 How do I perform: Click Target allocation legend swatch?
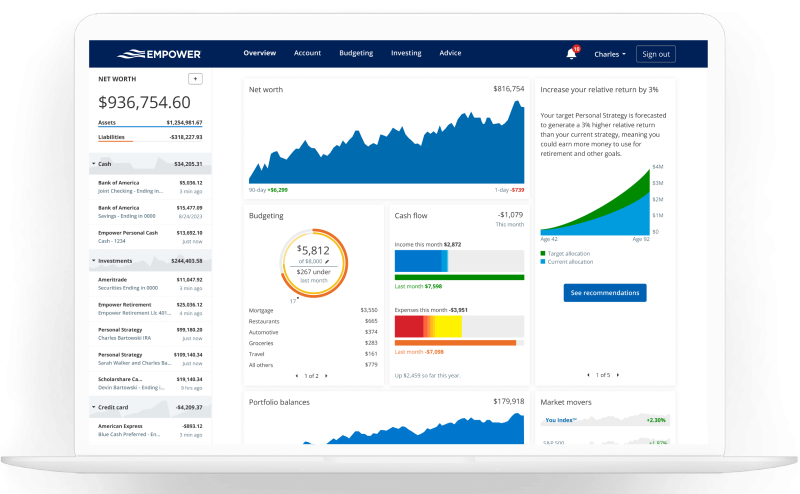[543, 254]
